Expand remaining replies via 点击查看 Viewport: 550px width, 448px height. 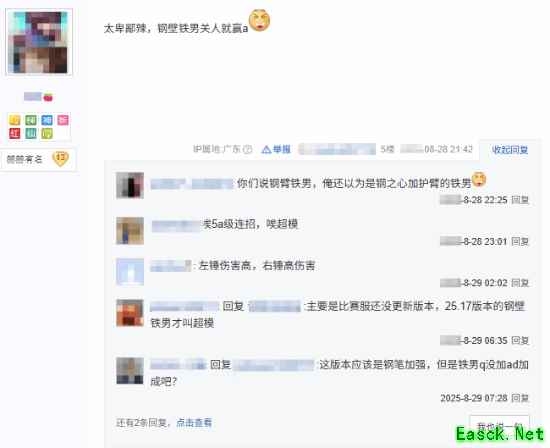[194, 423]
